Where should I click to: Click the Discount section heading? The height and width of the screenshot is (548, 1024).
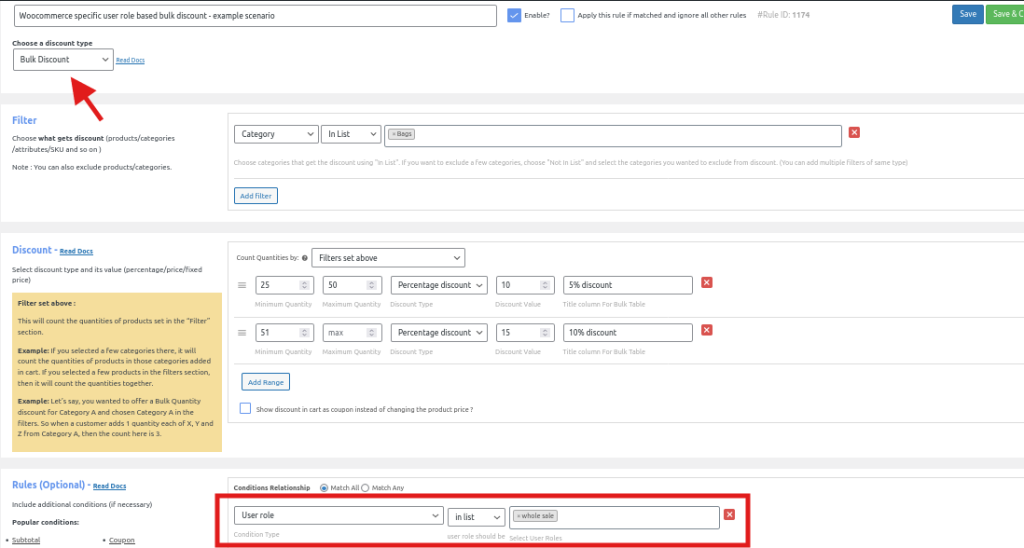[x=31, y=250]
